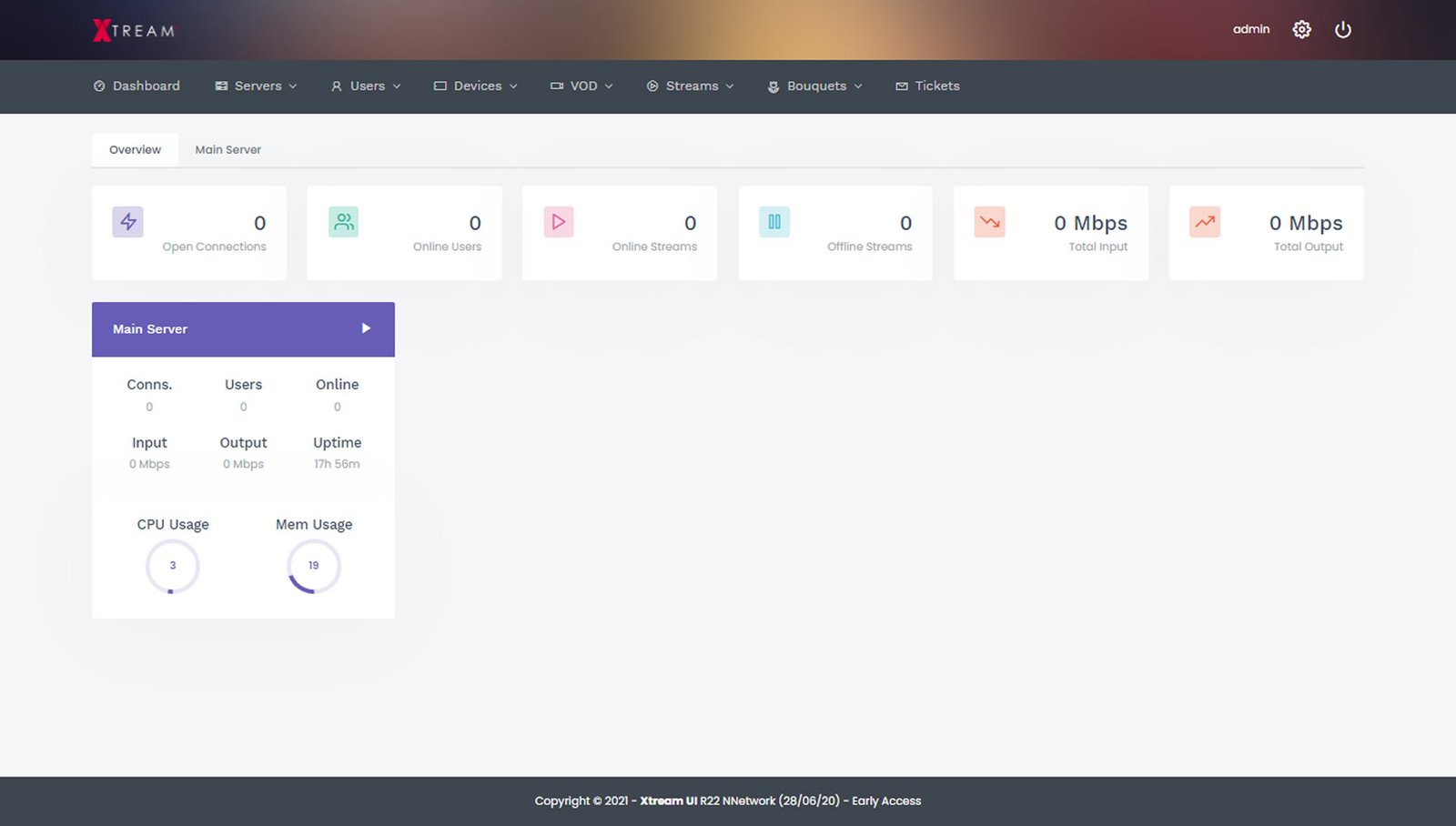
Task: Click the Xtream logo
Action: click(x=133, y=30)
